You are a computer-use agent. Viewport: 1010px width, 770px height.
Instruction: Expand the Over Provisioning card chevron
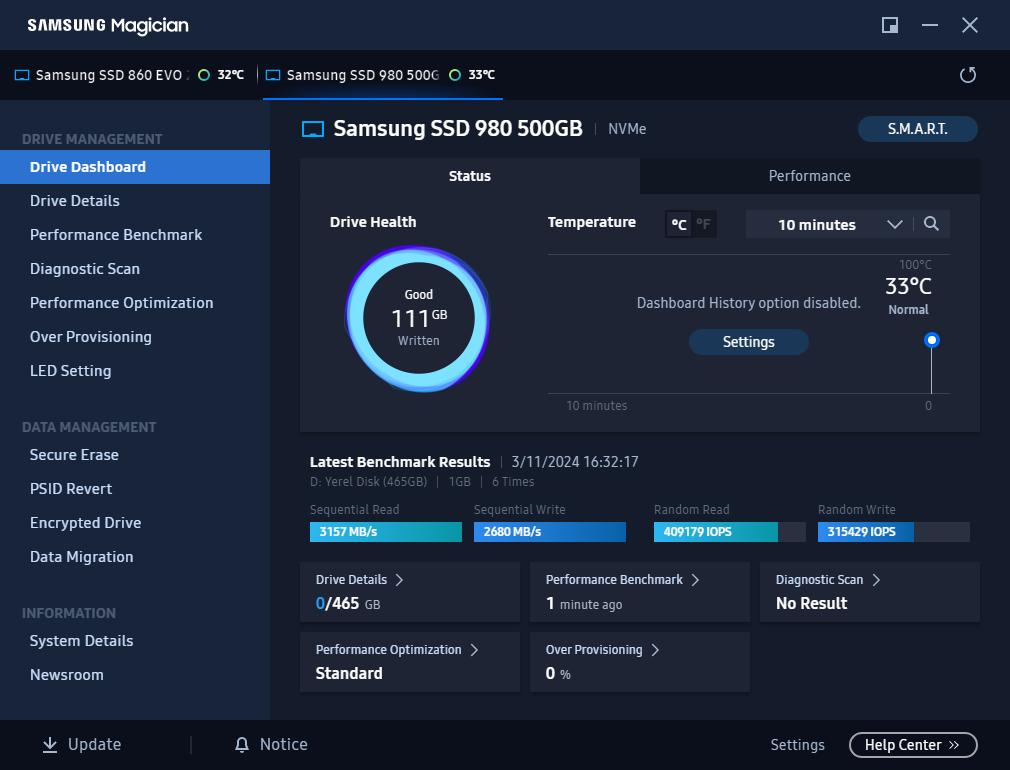tap(655, 650)
